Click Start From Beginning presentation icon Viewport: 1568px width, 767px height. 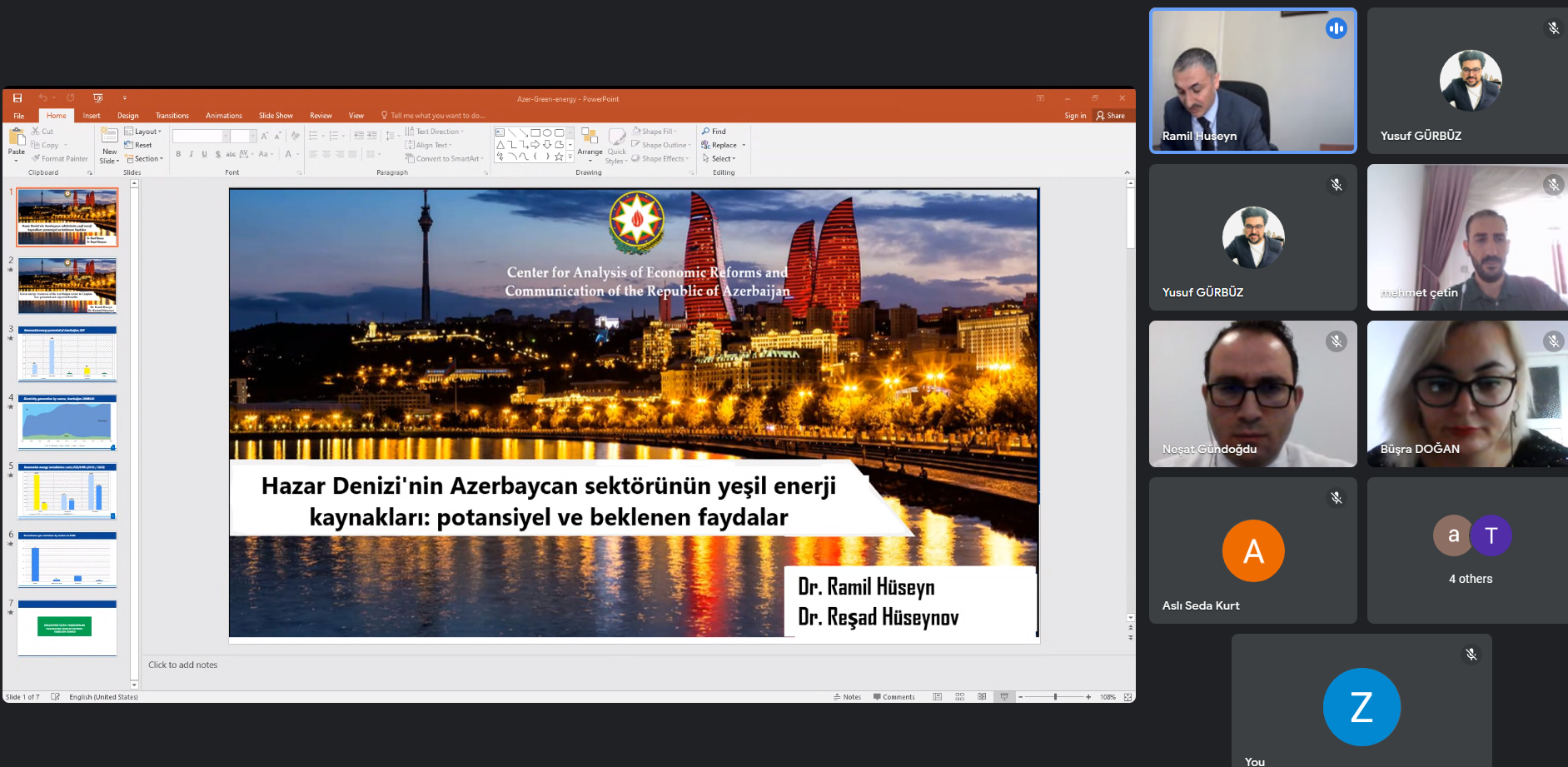tap(98, 98)
